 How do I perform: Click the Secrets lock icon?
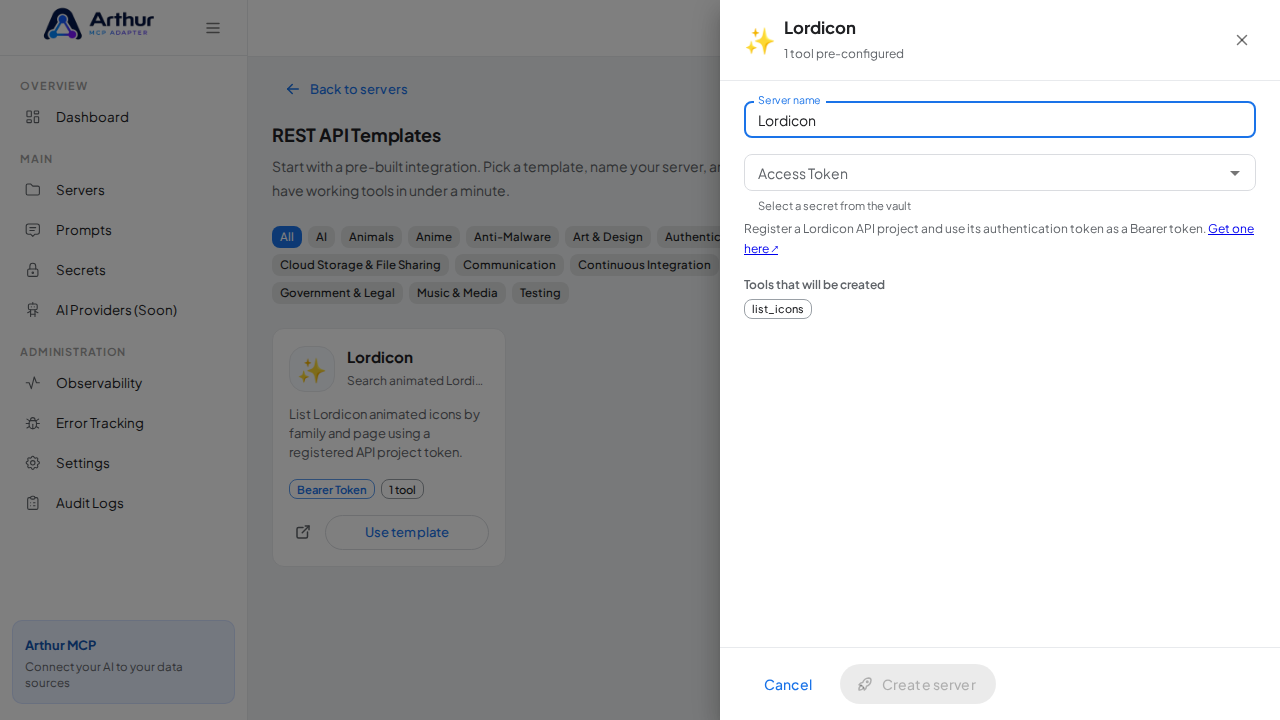[33, 270]
